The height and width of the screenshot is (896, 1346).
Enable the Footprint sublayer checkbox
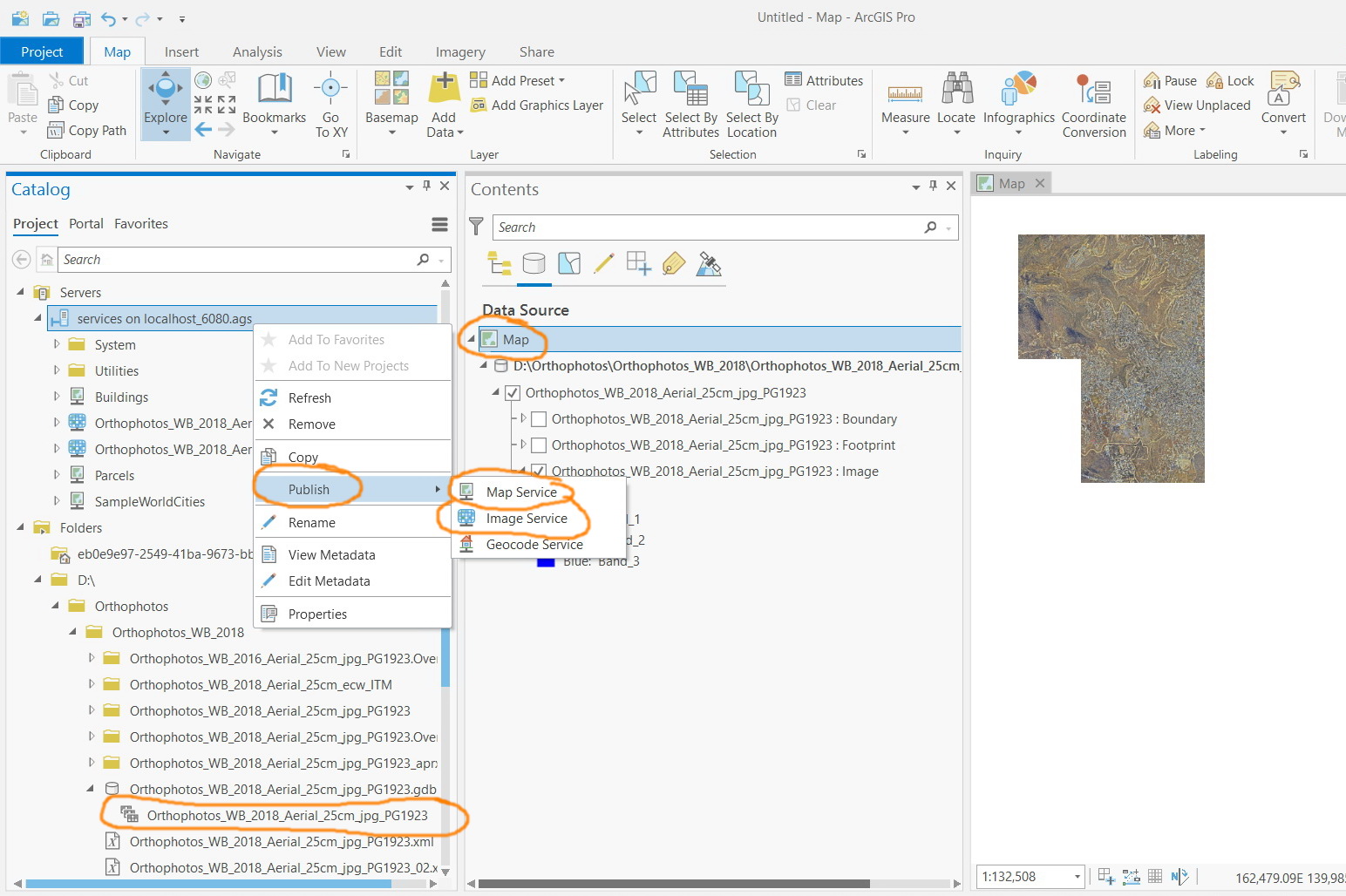(x=539, y=445)
